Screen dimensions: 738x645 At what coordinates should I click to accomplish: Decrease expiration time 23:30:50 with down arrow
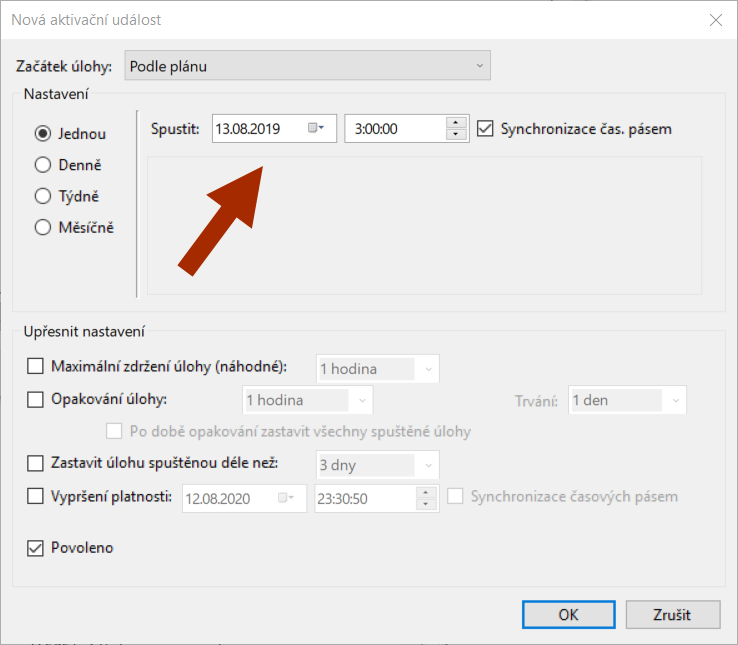pos(425,504)
